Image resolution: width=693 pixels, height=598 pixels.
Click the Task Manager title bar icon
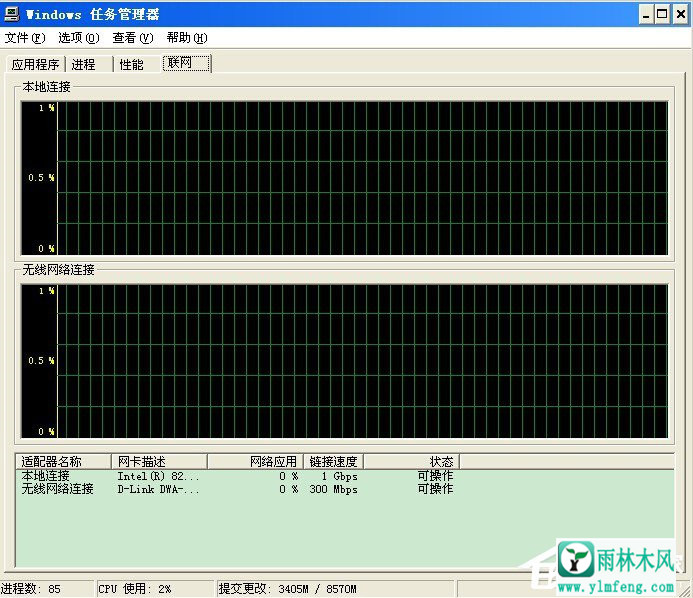coord(11,14)
